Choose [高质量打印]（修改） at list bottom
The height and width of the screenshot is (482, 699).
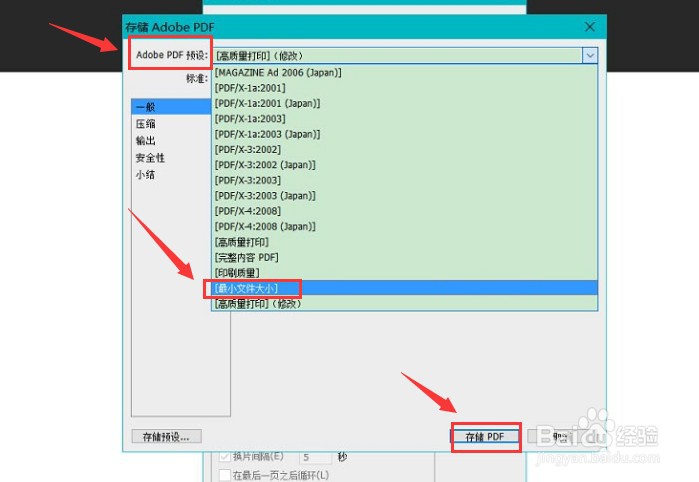click(x=404, y=304)
